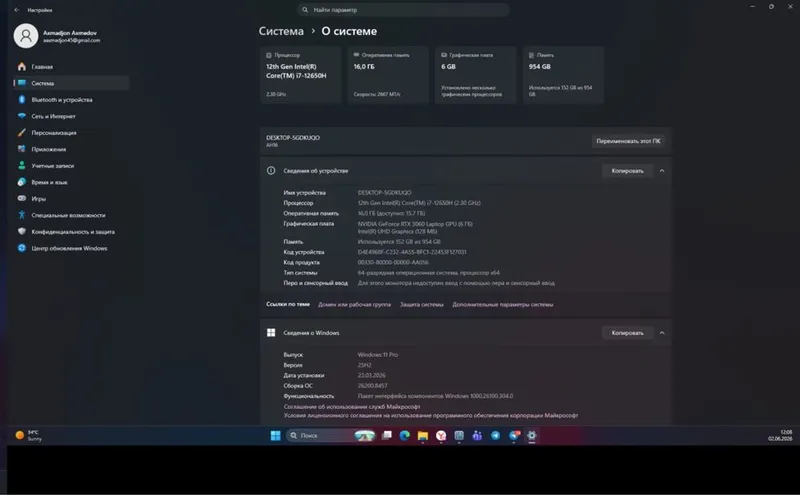The height and width of the screenshot is (495, 800).
Task: Open Конфиденциальность и защита settings
Action: point(71,232)
